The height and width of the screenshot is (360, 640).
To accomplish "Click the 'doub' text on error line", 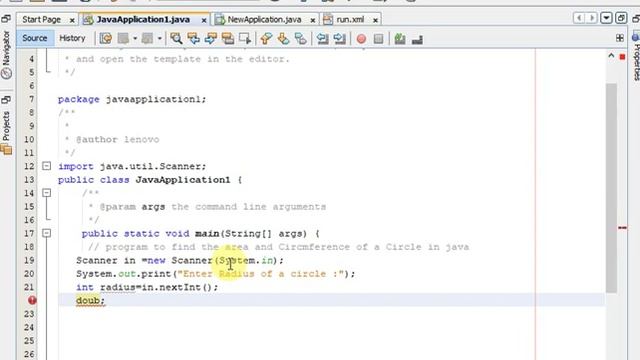I will pyautogui.click(x=88, y=301).
